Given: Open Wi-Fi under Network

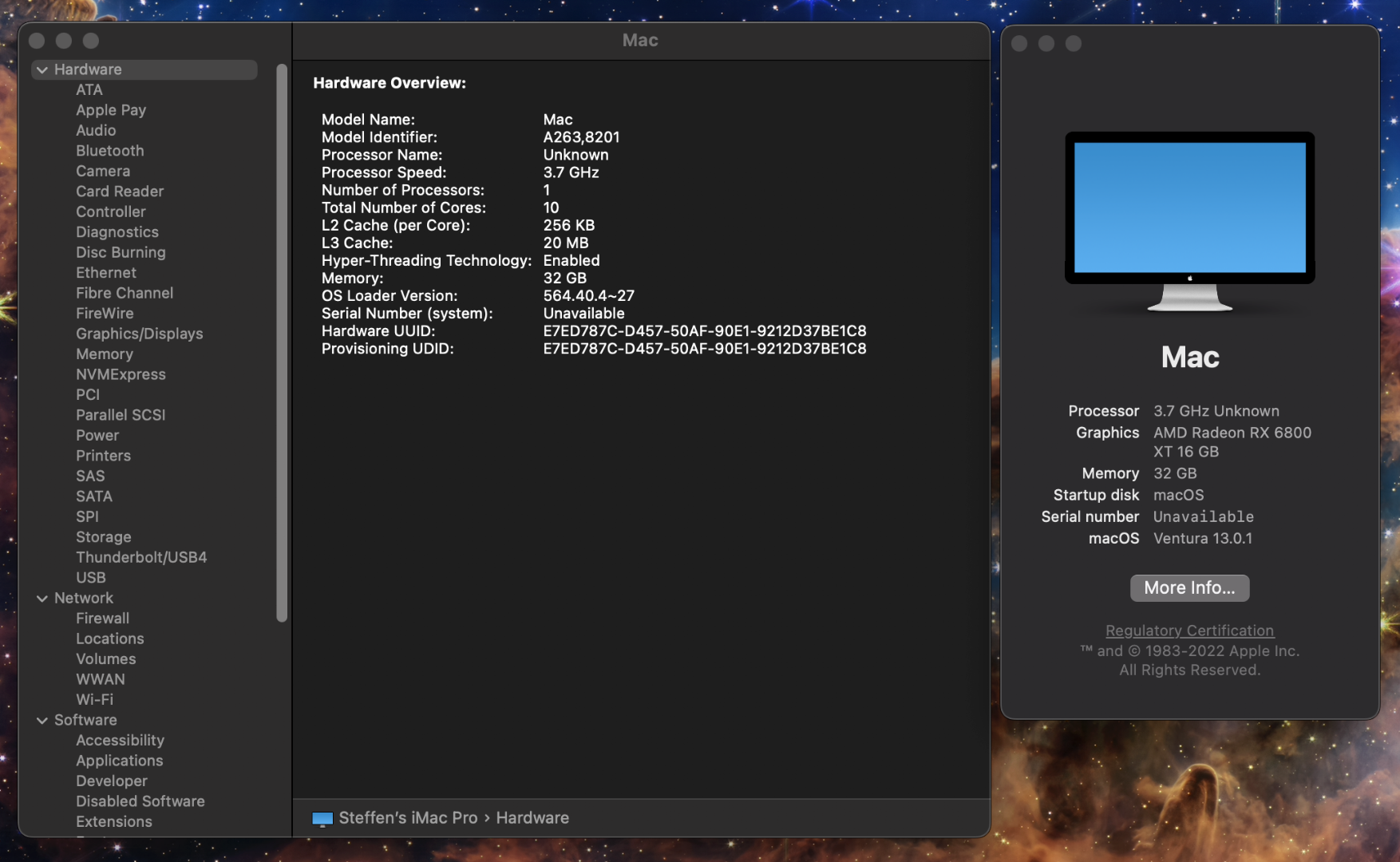Looking at the screenshot, I should point(94,701).
